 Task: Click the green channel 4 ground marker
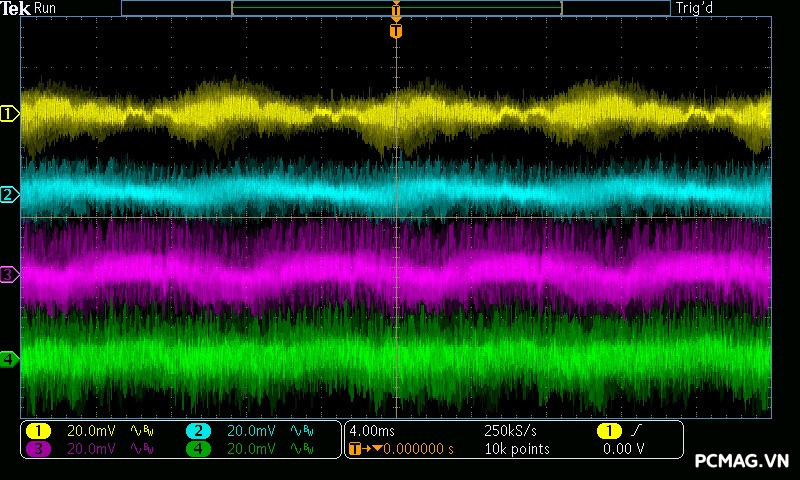(9, 359)
